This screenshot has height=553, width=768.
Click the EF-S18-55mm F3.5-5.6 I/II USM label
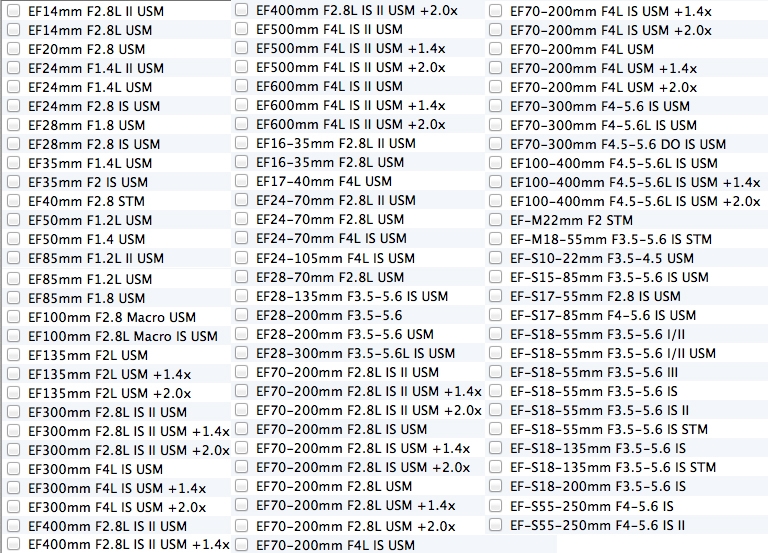pos(613,353)
